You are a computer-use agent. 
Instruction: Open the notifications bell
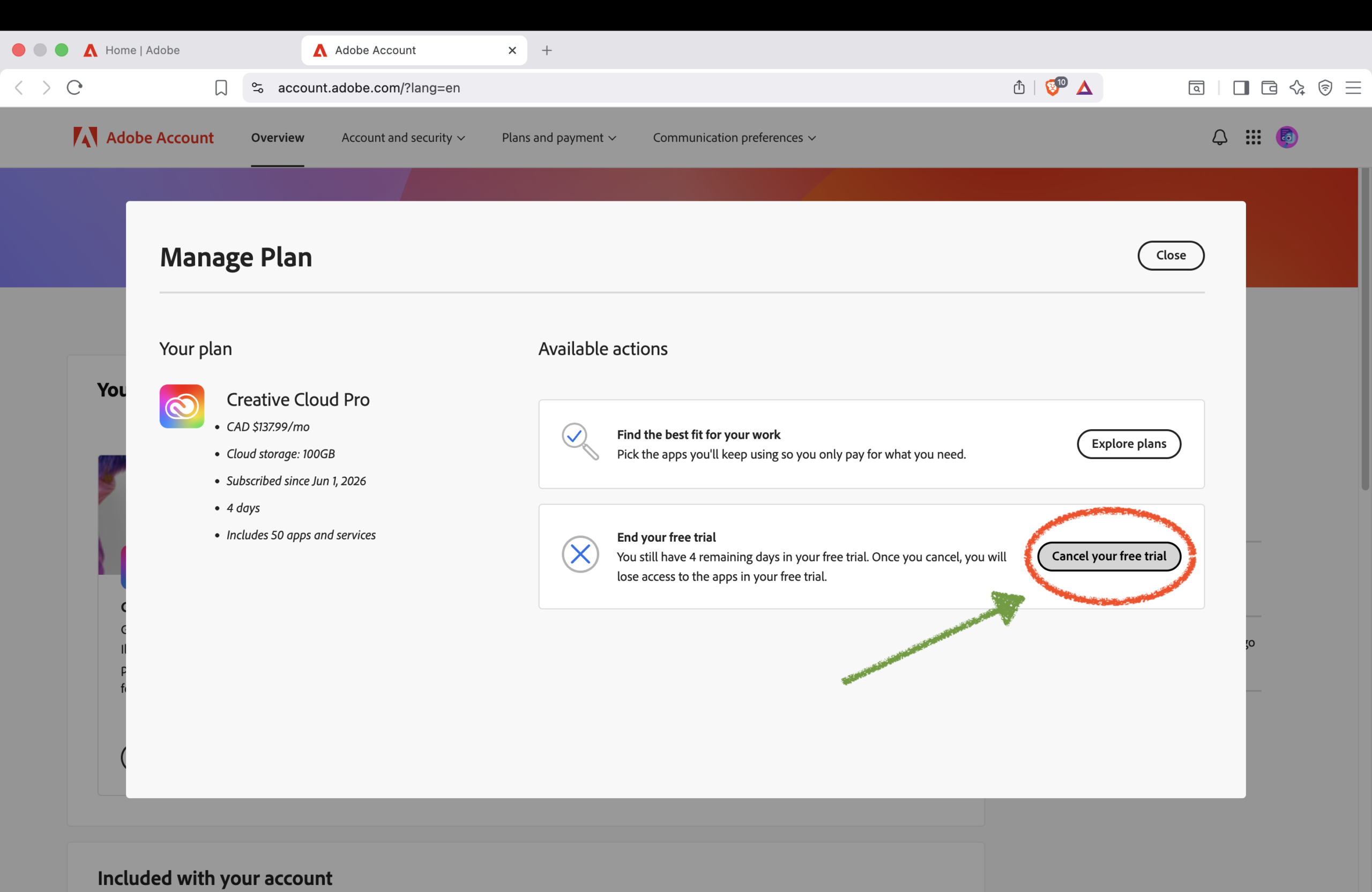click(1219, 137)
